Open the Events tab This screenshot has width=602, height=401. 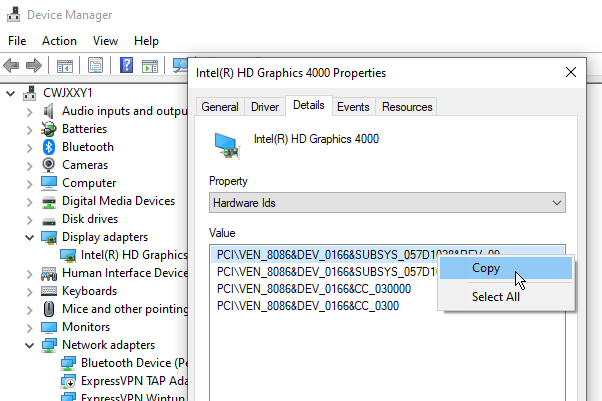point(353,107)
